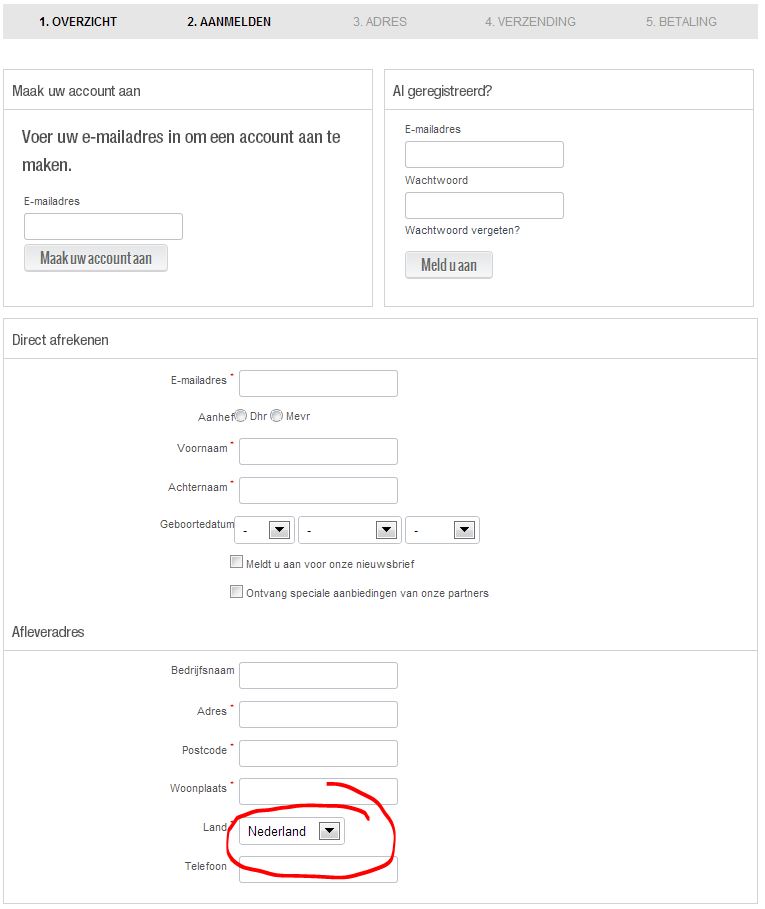This screenshot has height=909, width=765.
Task: Click the Meld u aan button
Action: [448, 265]
